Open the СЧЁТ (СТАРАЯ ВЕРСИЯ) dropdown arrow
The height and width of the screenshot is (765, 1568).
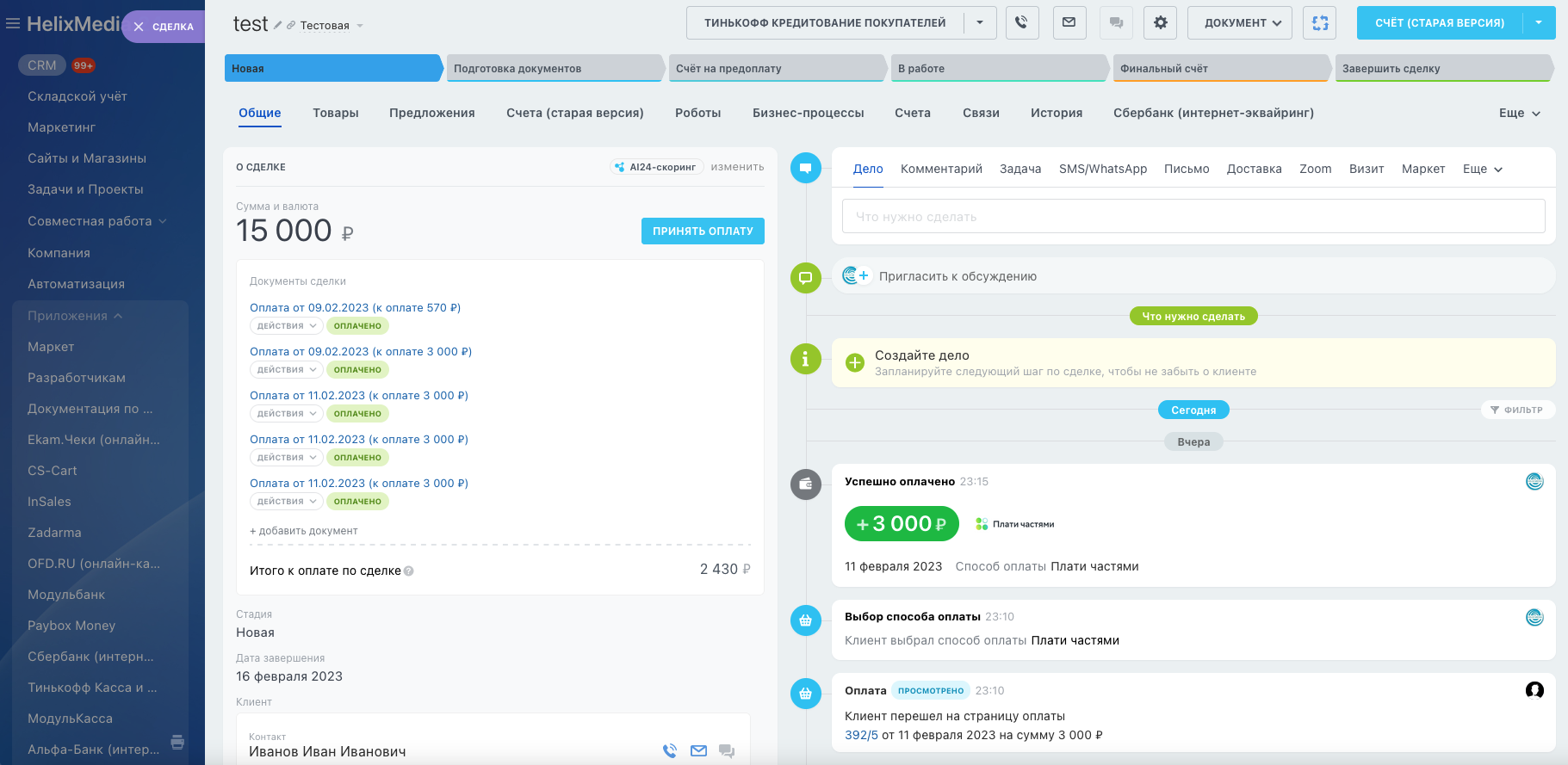tap(1539, 23)
